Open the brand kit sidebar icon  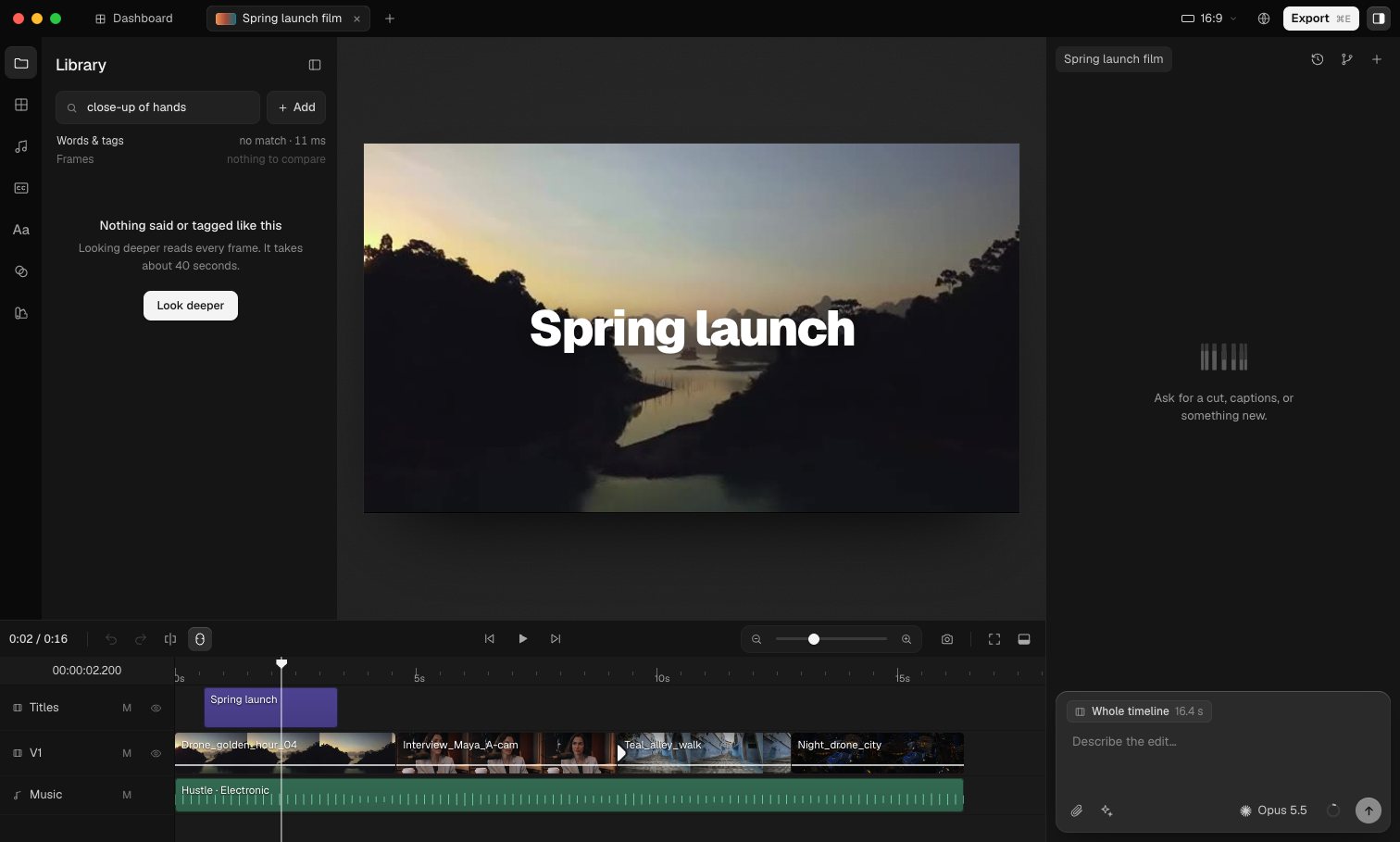(21, 313)
